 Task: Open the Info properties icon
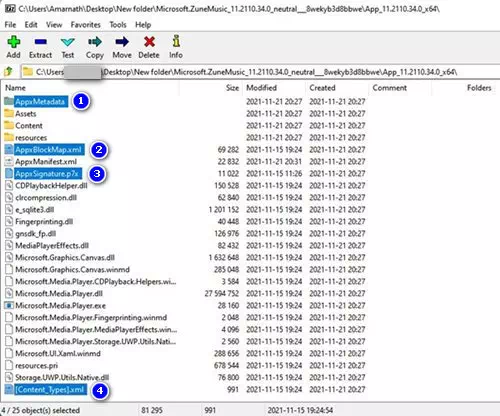(x=176, y=41)
